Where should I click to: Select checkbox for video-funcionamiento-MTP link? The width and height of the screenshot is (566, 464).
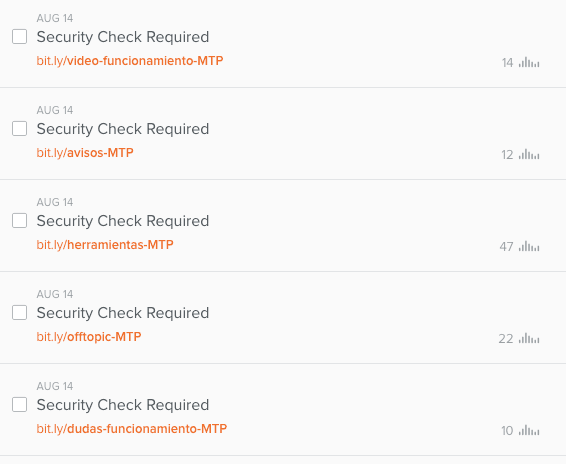19,36
